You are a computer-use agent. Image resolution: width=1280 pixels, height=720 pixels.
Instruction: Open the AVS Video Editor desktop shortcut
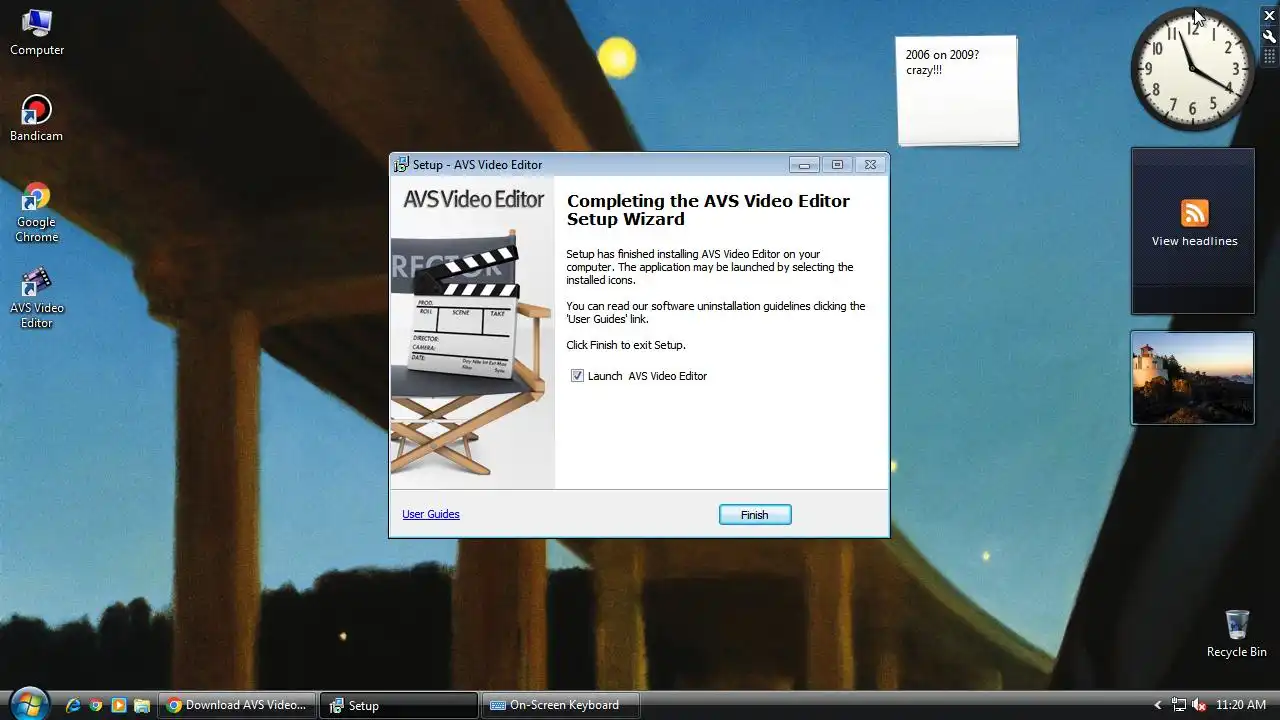click(37, 298)
